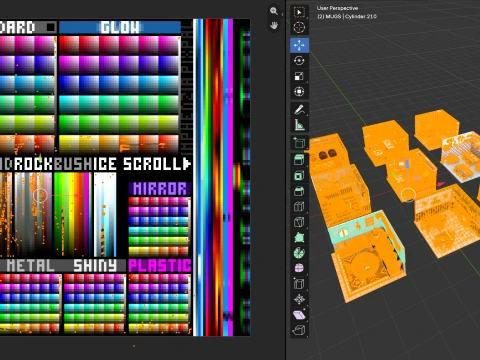Activate the 3D Cursor tool

pyautogui.click(x=299, y=27)
